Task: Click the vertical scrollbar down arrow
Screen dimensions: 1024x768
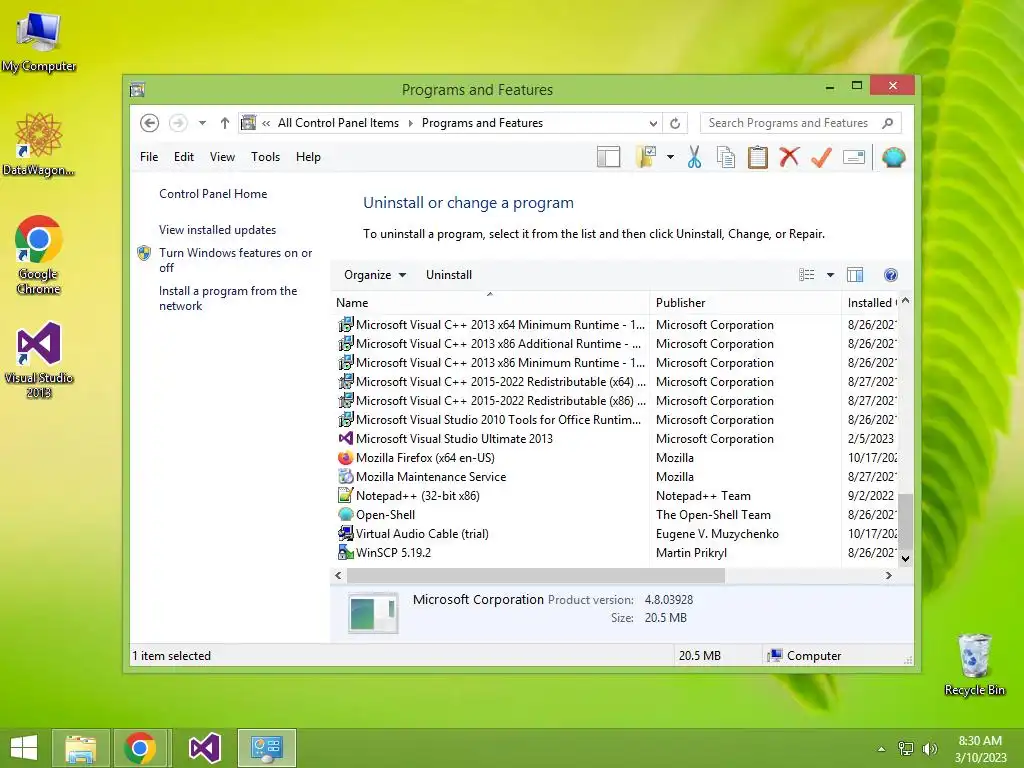Action: (905, 558)
